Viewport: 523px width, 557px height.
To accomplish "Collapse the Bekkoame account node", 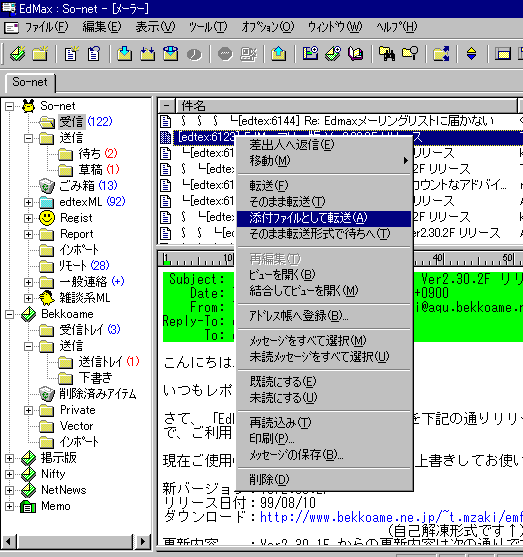I will pyautogui.click(x=10, y=314).
